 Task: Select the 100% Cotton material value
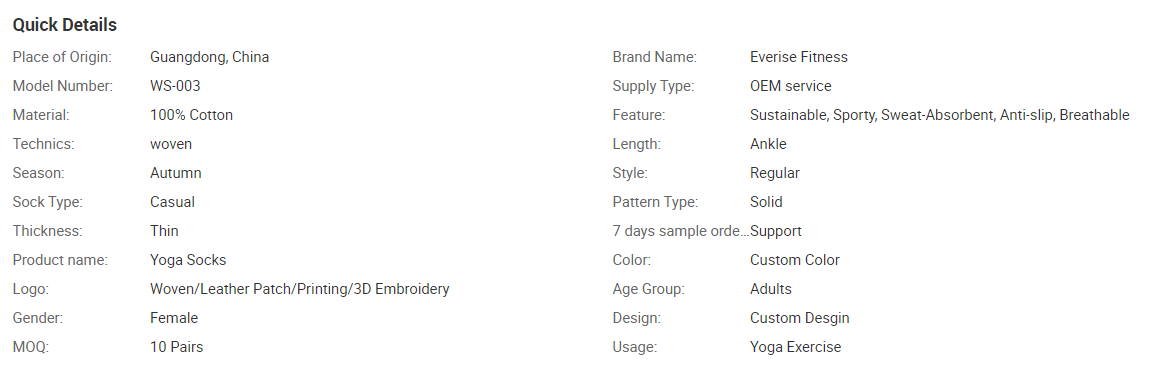tap(191, 115)
